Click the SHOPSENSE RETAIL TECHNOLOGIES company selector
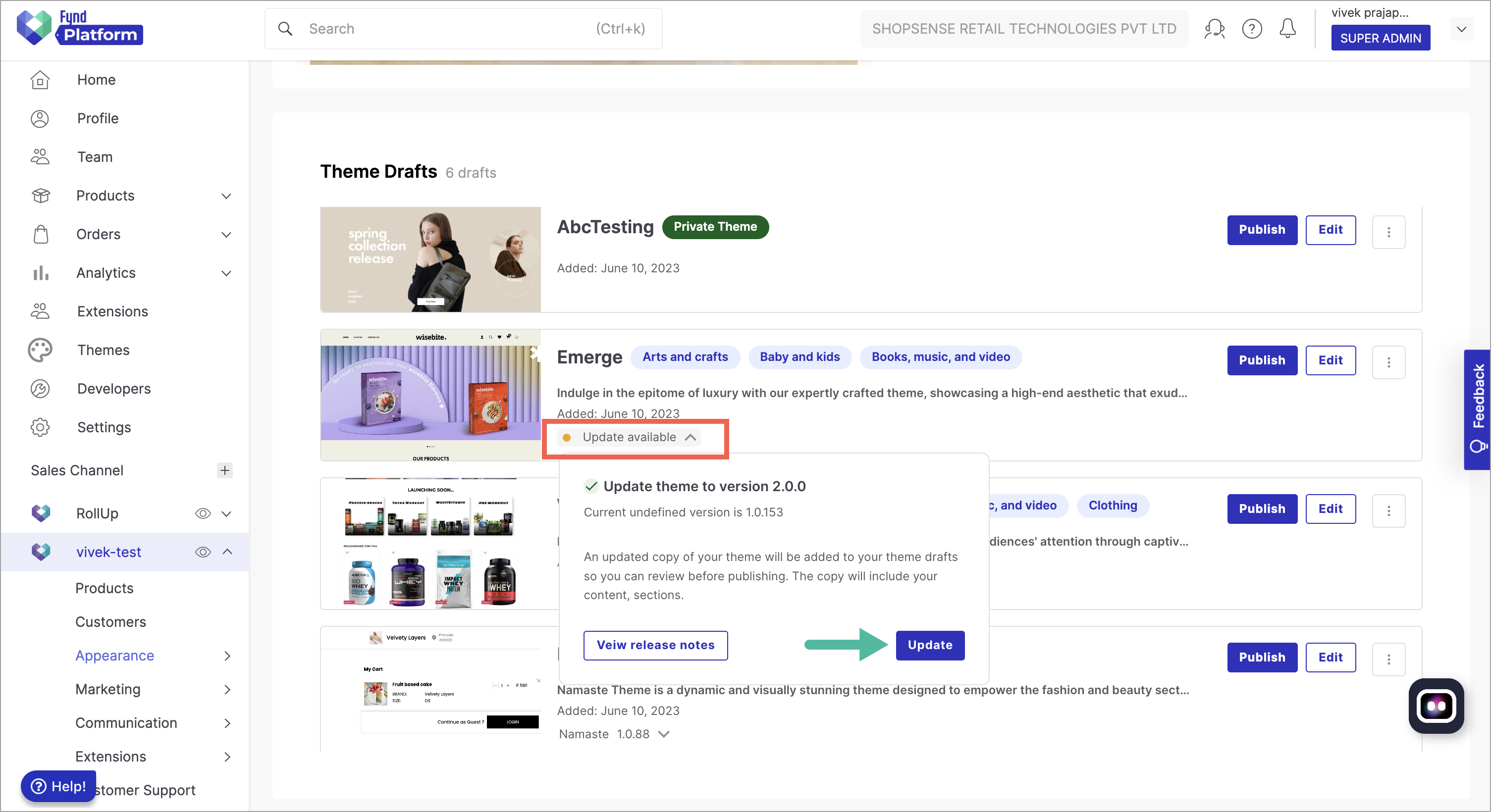The width and height of the screenshot is (1491, 812). [1024, 28]
